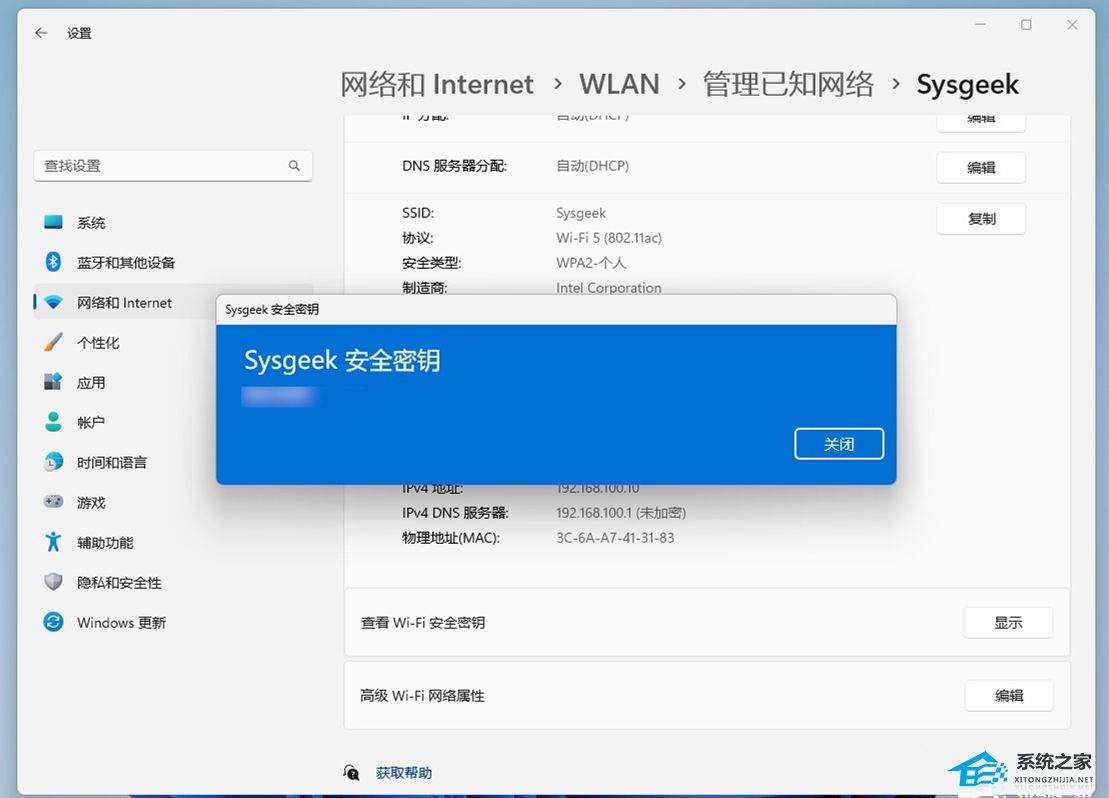Click the 网络和 Internet sidebar icon

click(52, 302)
